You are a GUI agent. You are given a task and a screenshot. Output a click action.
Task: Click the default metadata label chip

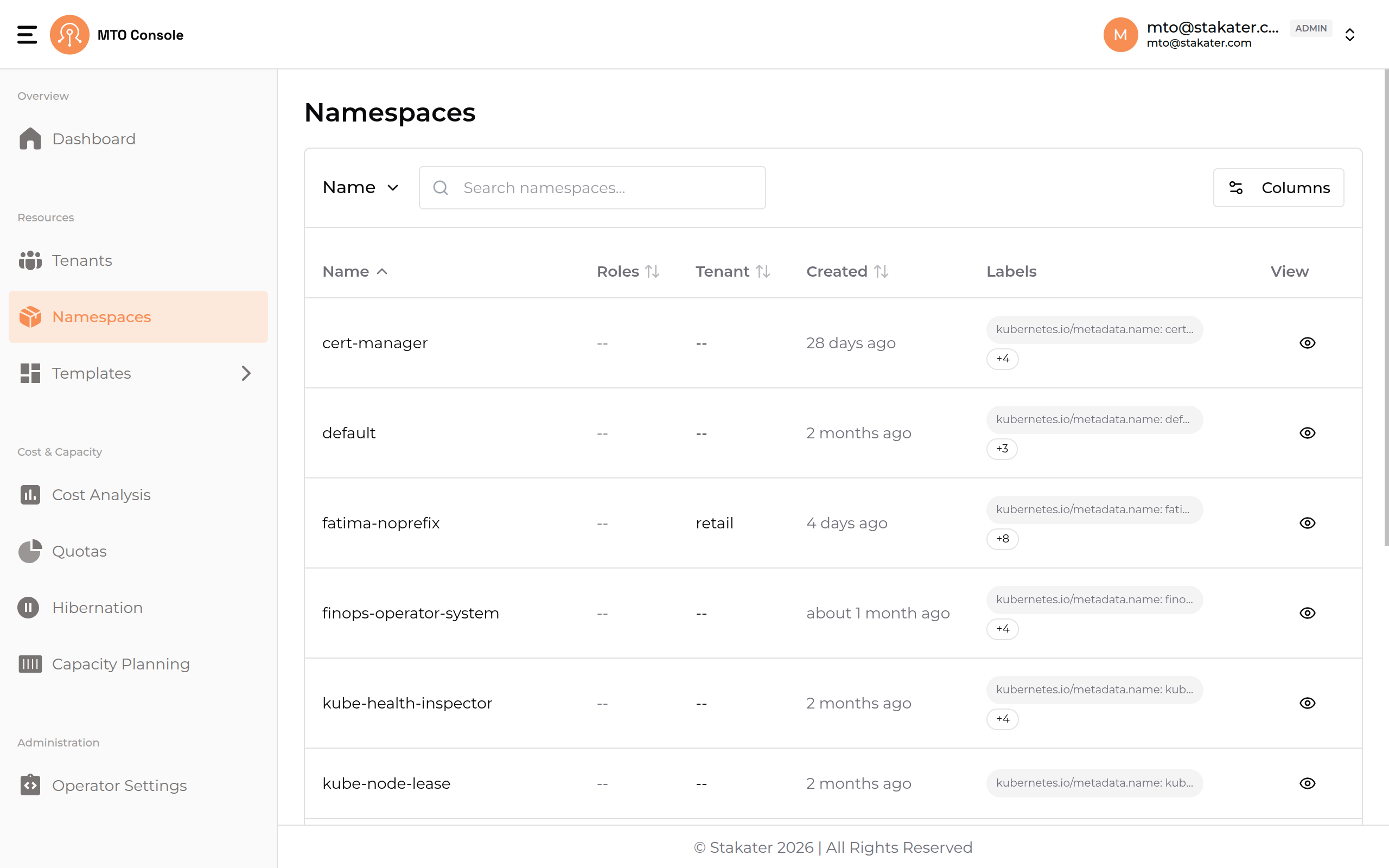1094,420
